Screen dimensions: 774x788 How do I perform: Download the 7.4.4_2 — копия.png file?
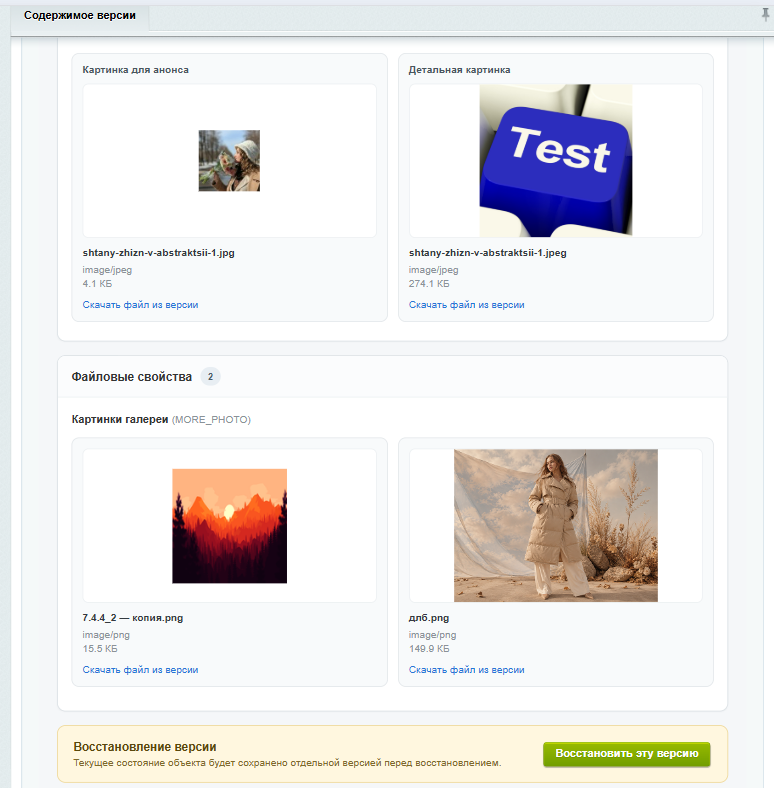coord(140,670)
